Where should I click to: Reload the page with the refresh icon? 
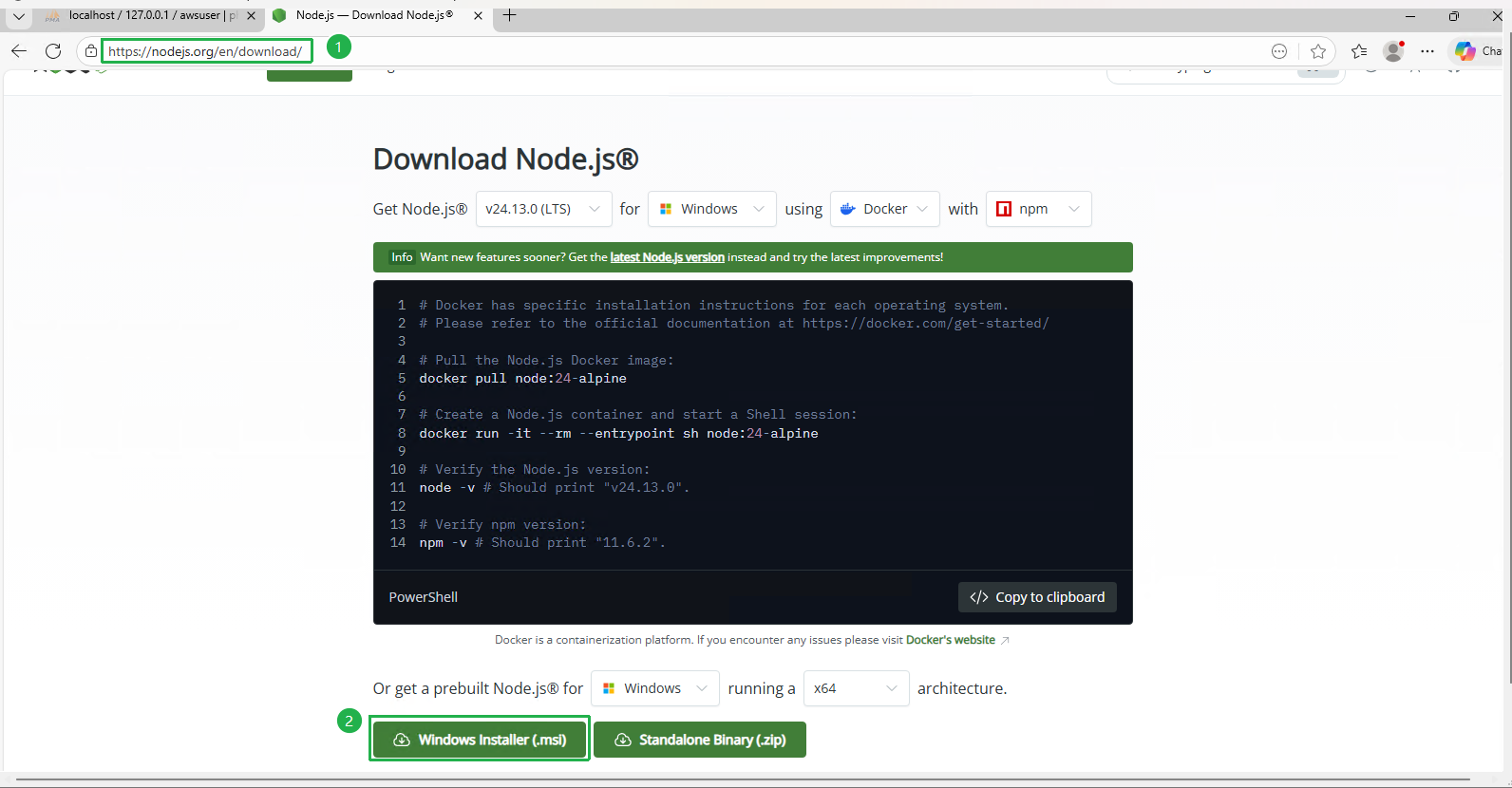tap(53, 51)
